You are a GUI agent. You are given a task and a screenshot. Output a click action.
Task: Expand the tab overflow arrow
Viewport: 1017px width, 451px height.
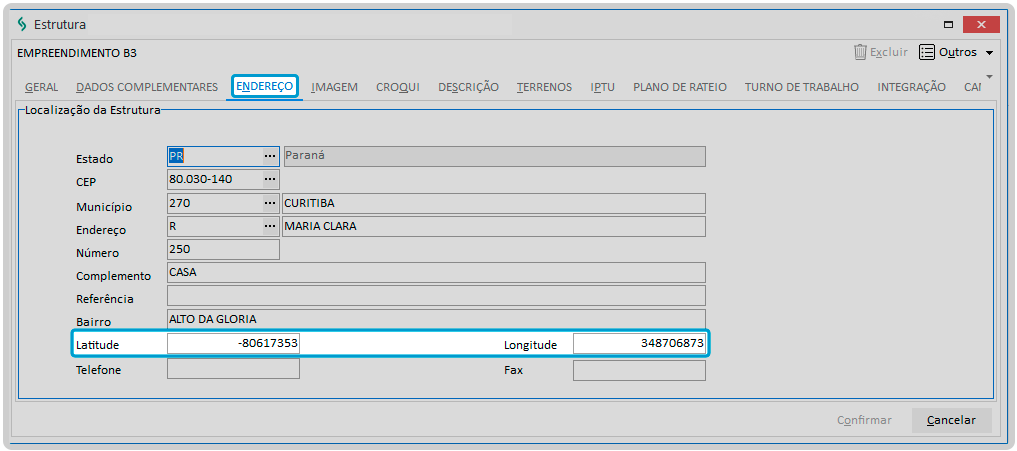click(989, 77)
